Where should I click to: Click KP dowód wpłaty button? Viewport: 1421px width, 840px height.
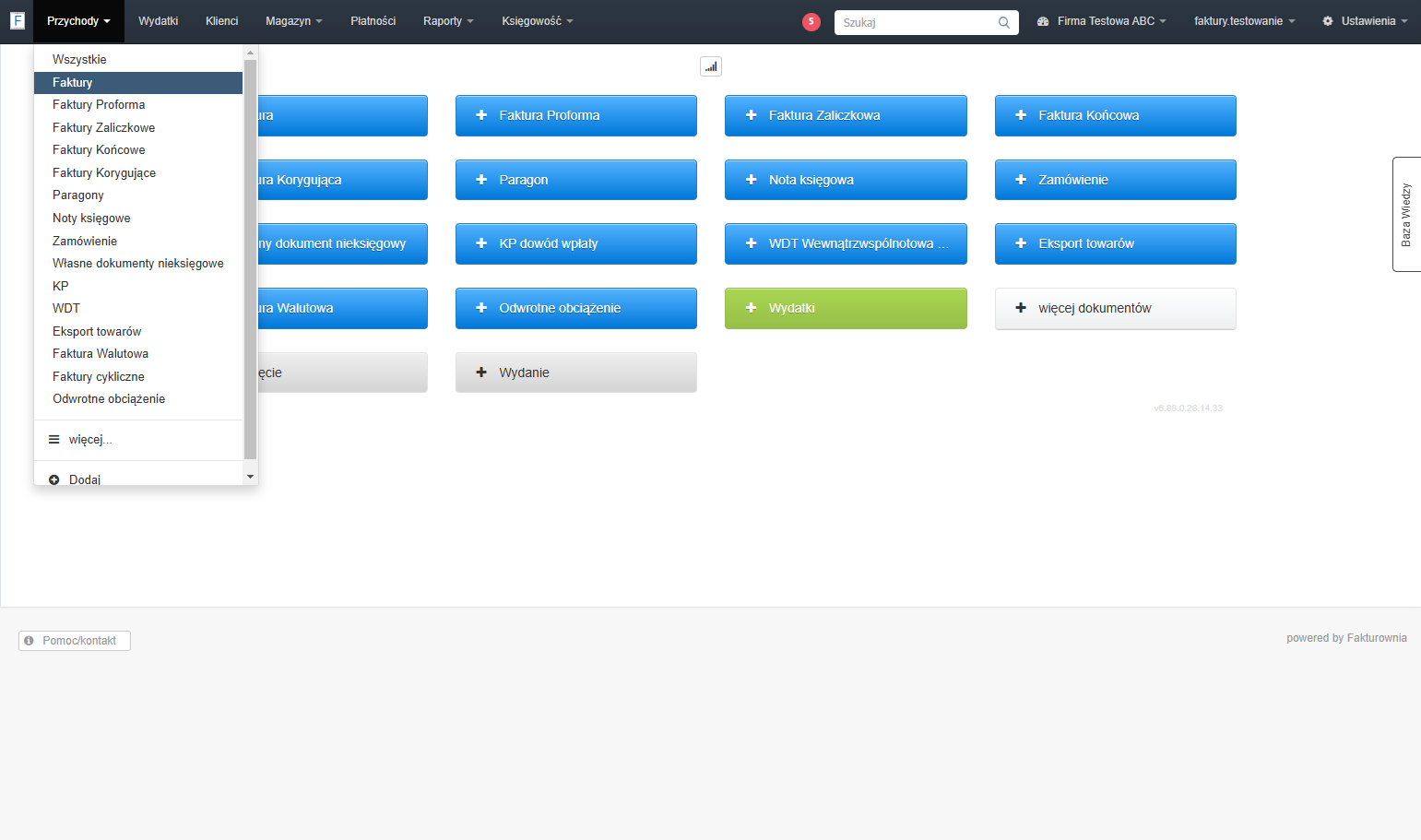click(x=576, y=243)
